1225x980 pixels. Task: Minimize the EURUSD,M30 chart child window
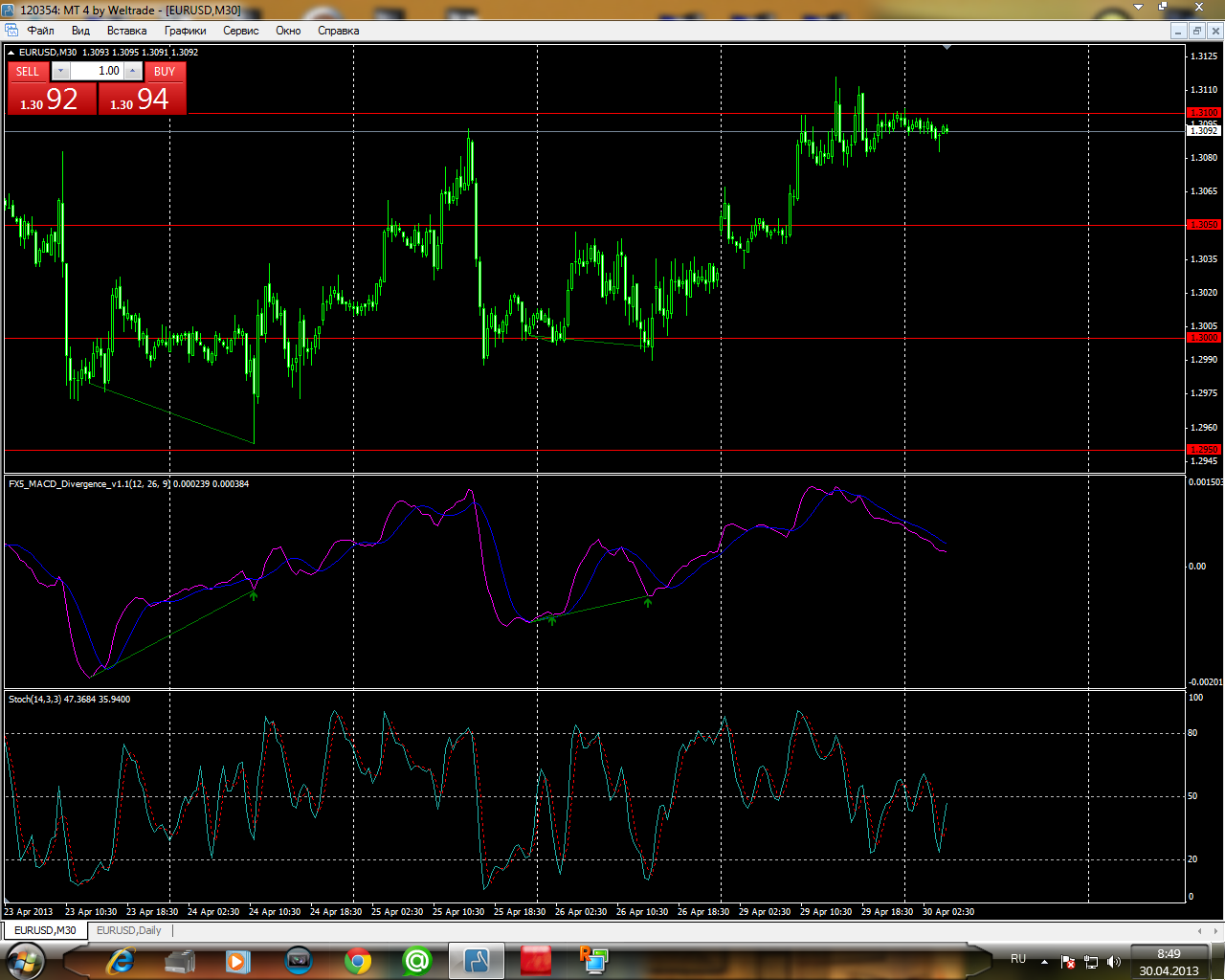pos(1180,31)
